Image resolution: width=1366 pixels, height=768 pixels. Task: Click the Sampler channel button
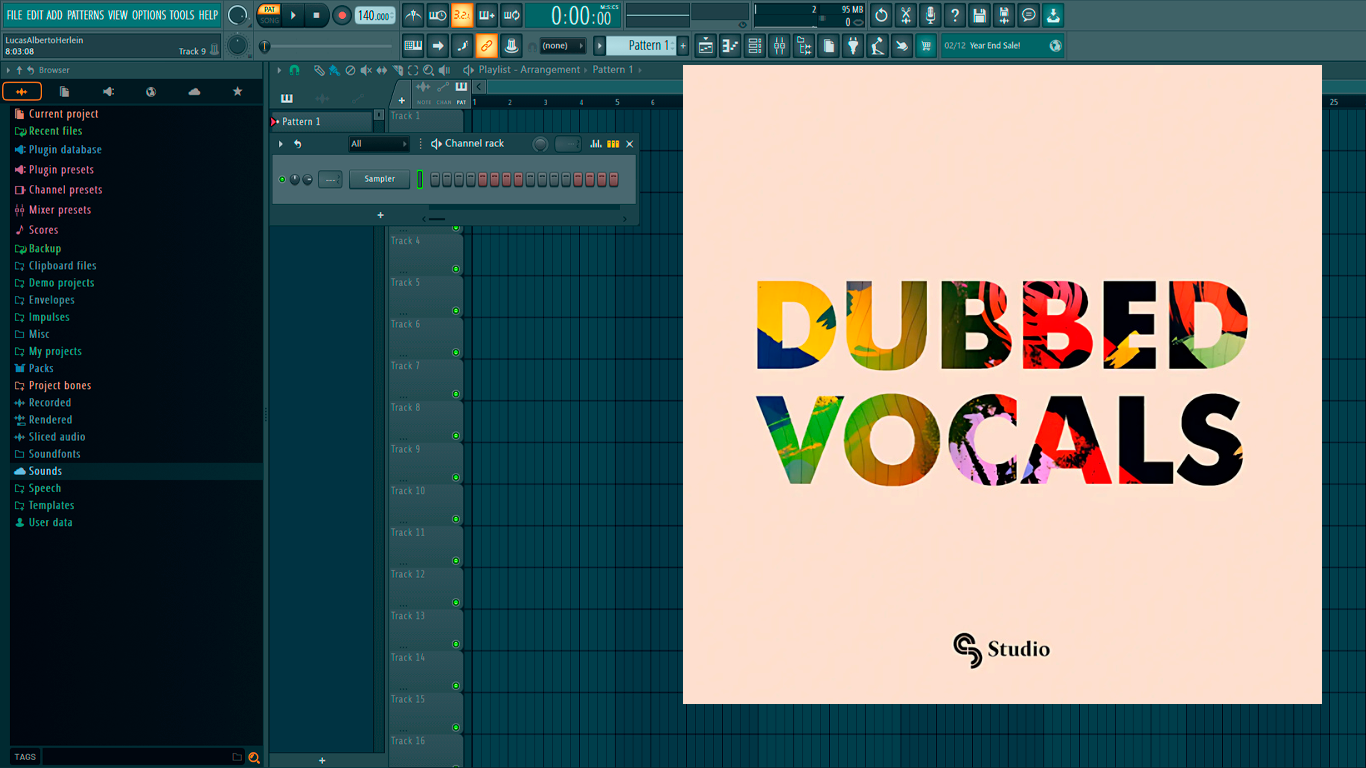(379, 179)
